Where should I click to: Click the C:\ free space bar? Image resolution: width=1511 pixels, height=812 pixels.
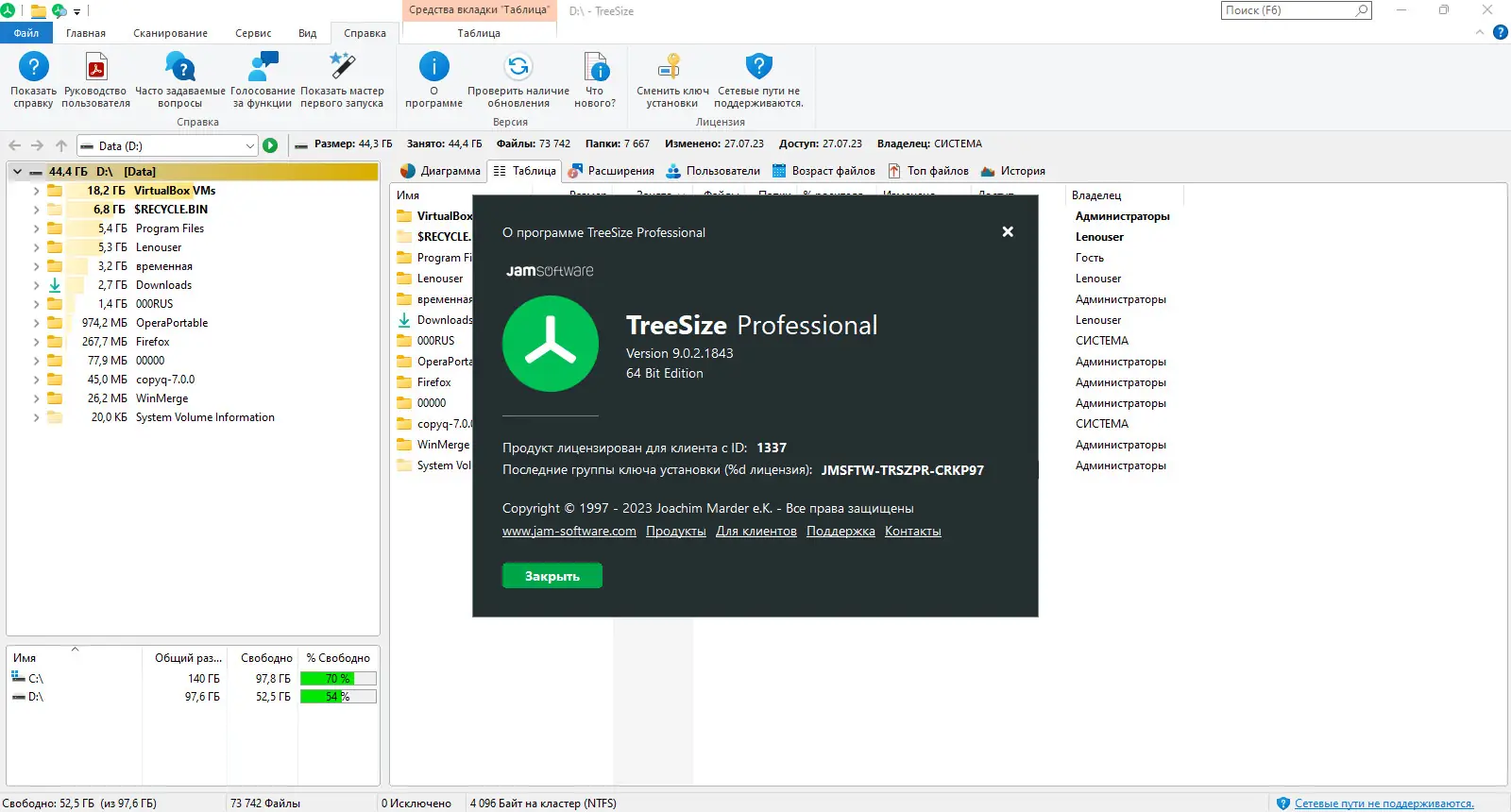pyautogui.click(x=338, y=679)
